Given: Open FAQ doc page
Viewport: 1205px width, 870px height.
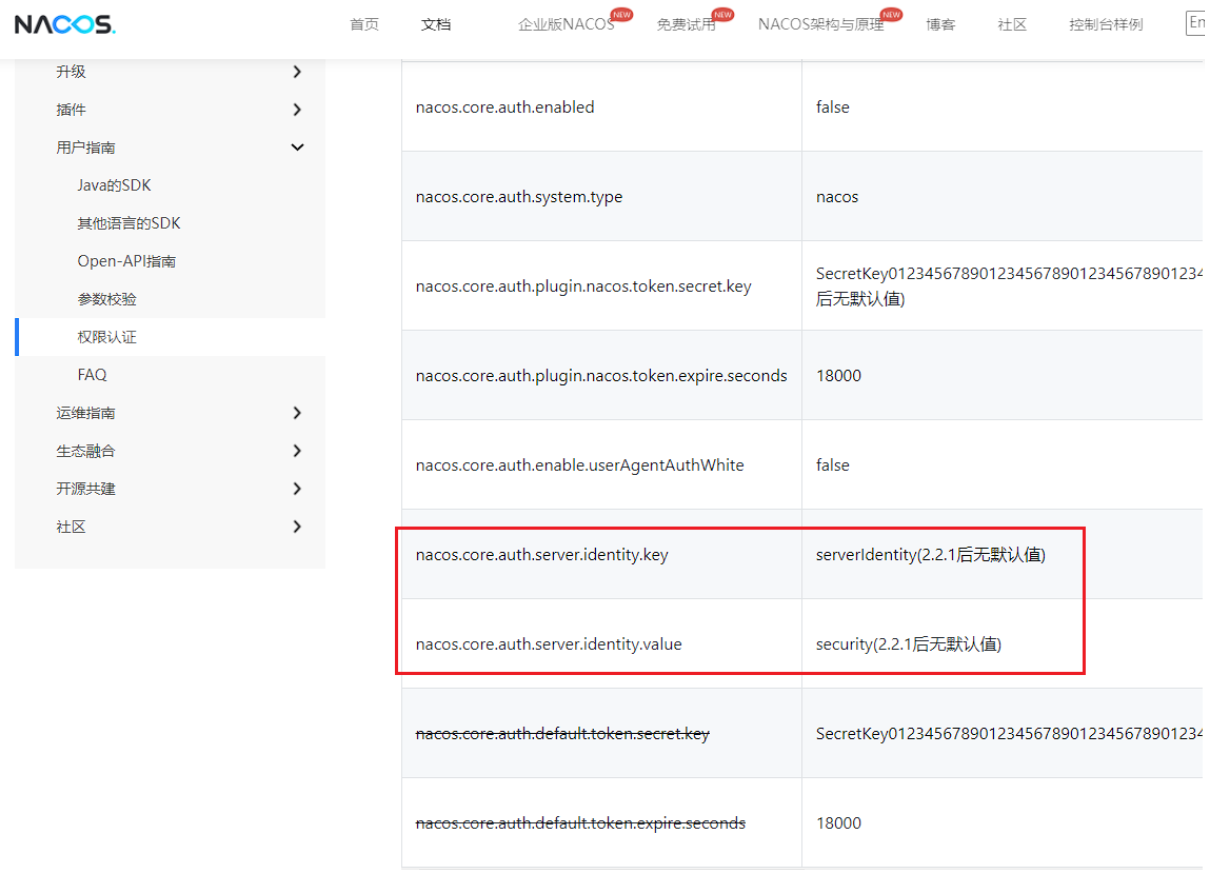Looking at the screenshot, I should (92, 375).
